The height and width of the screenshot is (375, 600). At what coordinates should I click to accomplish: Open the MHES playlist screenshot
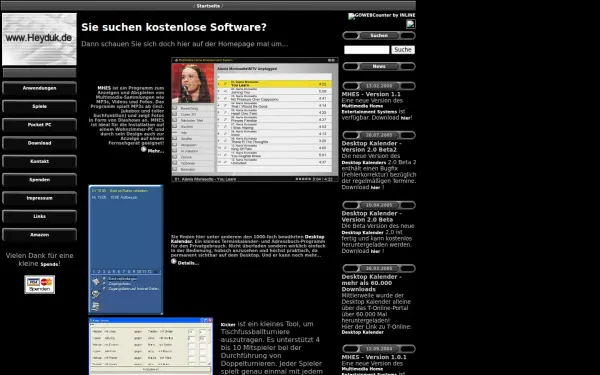click(x=255, y=120)
